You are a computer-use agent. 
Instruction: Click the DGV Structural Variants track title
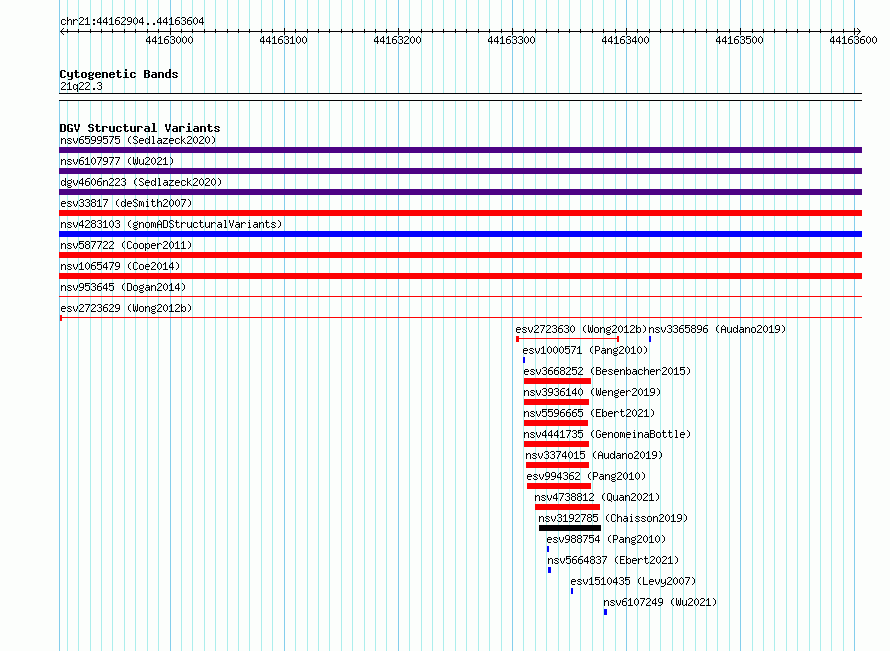140,128
